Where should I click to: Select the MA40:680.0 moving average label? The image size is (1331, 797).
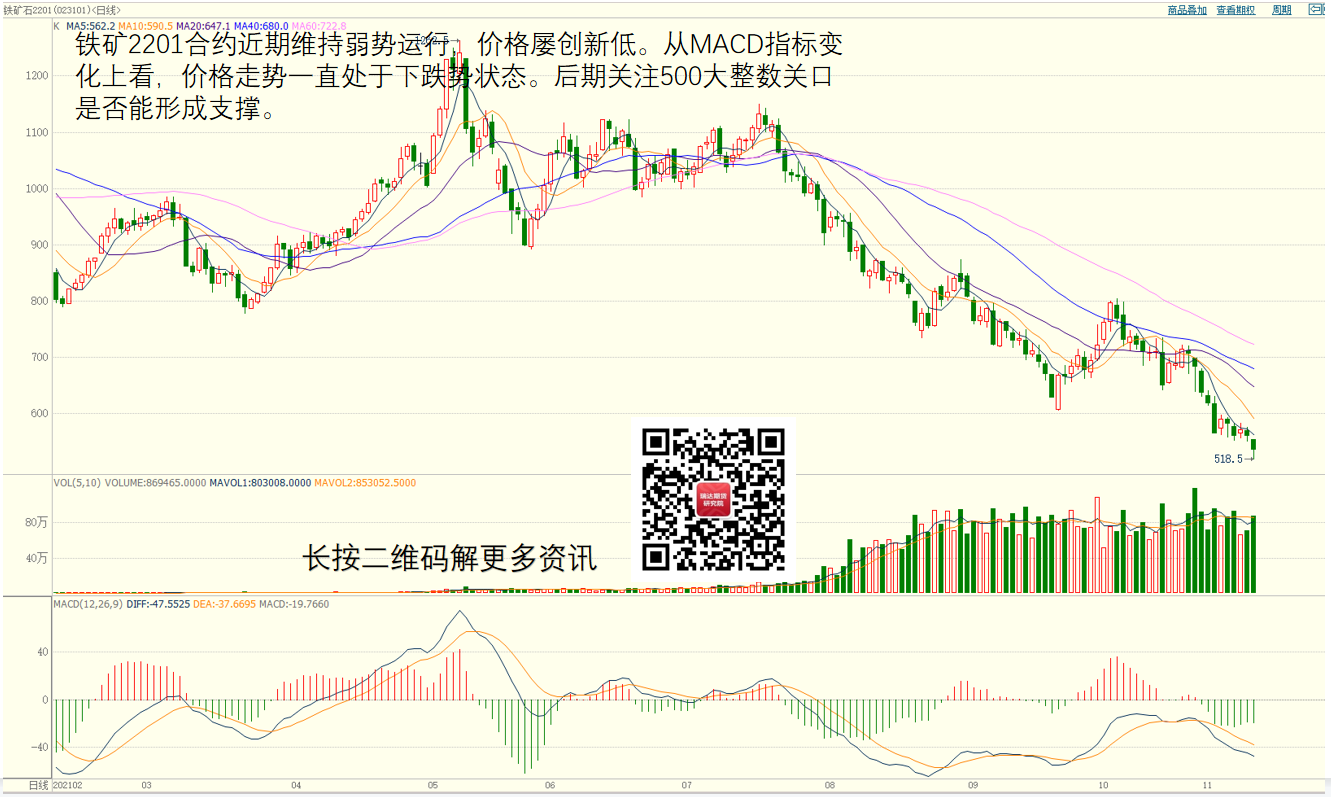coord(261,26)
